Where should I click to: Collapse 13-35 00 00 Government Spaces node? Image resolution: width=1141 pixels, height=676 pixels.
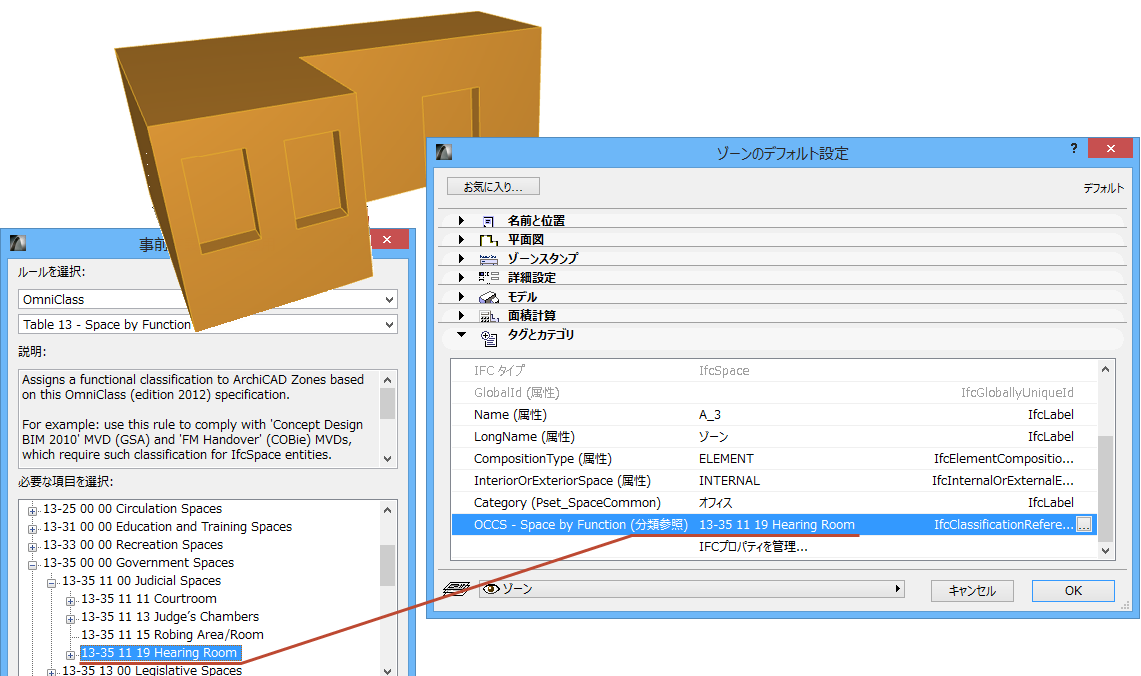click(x=33, y=565)
